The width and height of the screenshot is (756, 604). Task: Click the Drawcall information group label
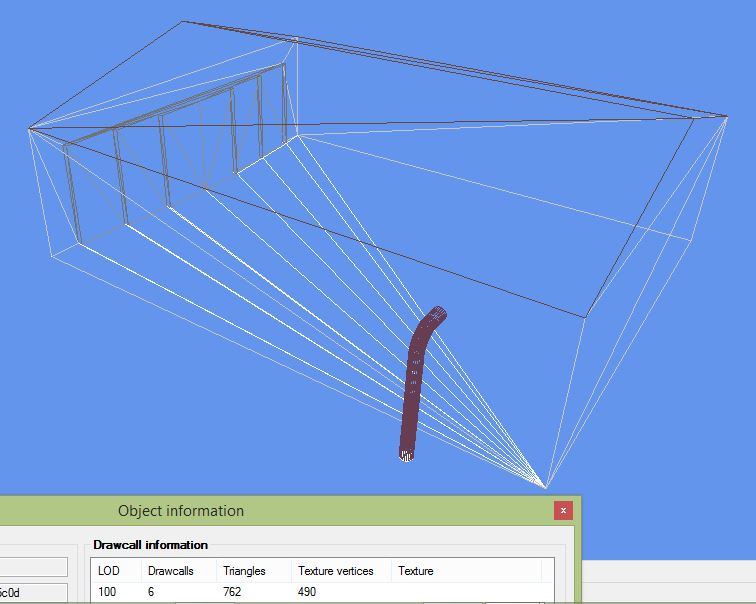tap(150, 545)
